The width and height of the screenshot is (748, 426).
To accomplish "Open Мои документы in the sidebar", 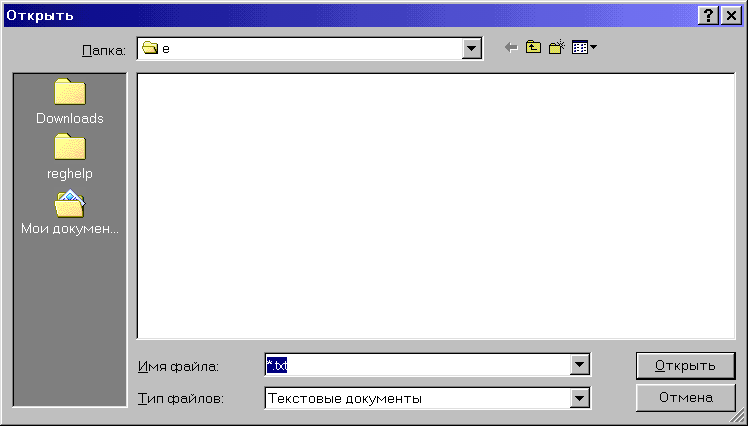I will [x=70, y=212].
